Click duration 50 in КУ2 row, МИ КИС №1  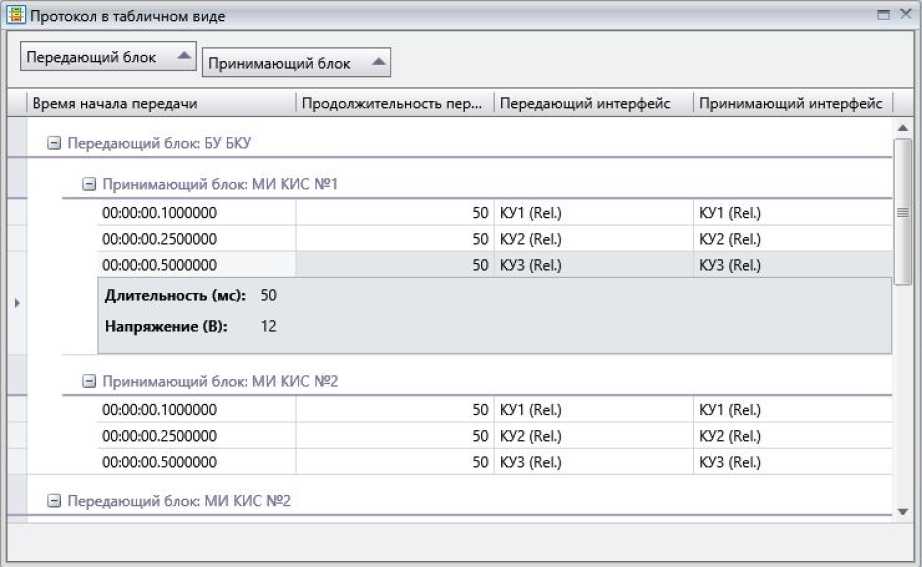[480, 239]
